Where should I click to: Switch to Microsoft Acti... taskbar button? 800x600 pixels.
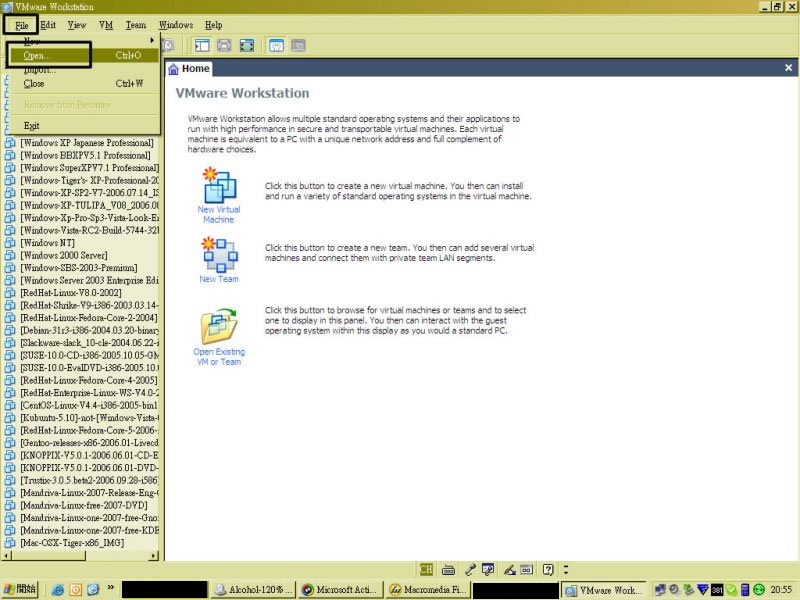point(341,590)
